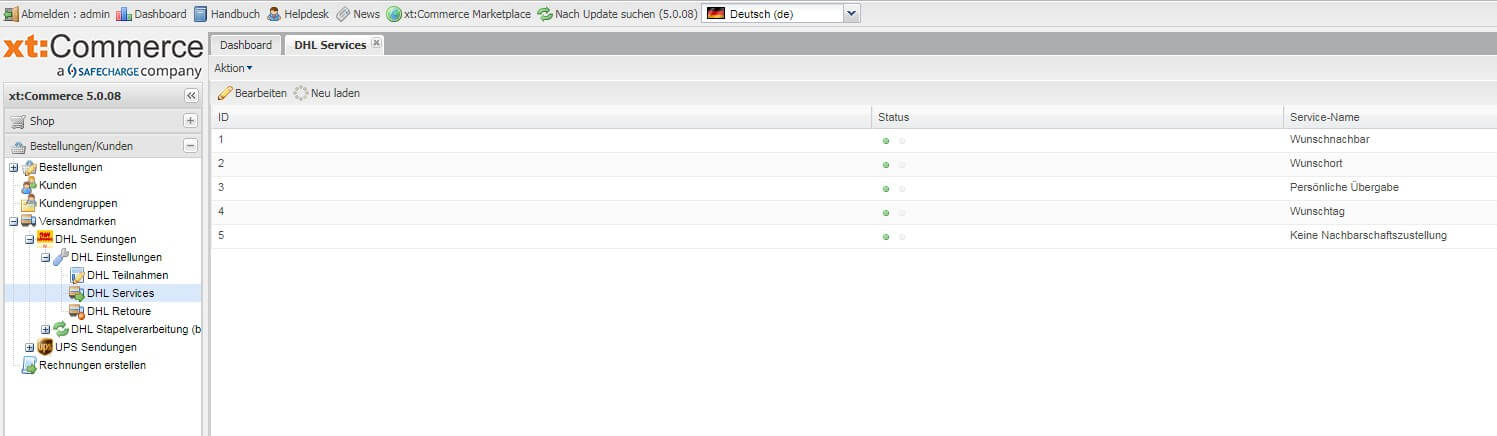1497x436 pixels.
Task: Click the DHL Services tree icon
Action: 77,293
